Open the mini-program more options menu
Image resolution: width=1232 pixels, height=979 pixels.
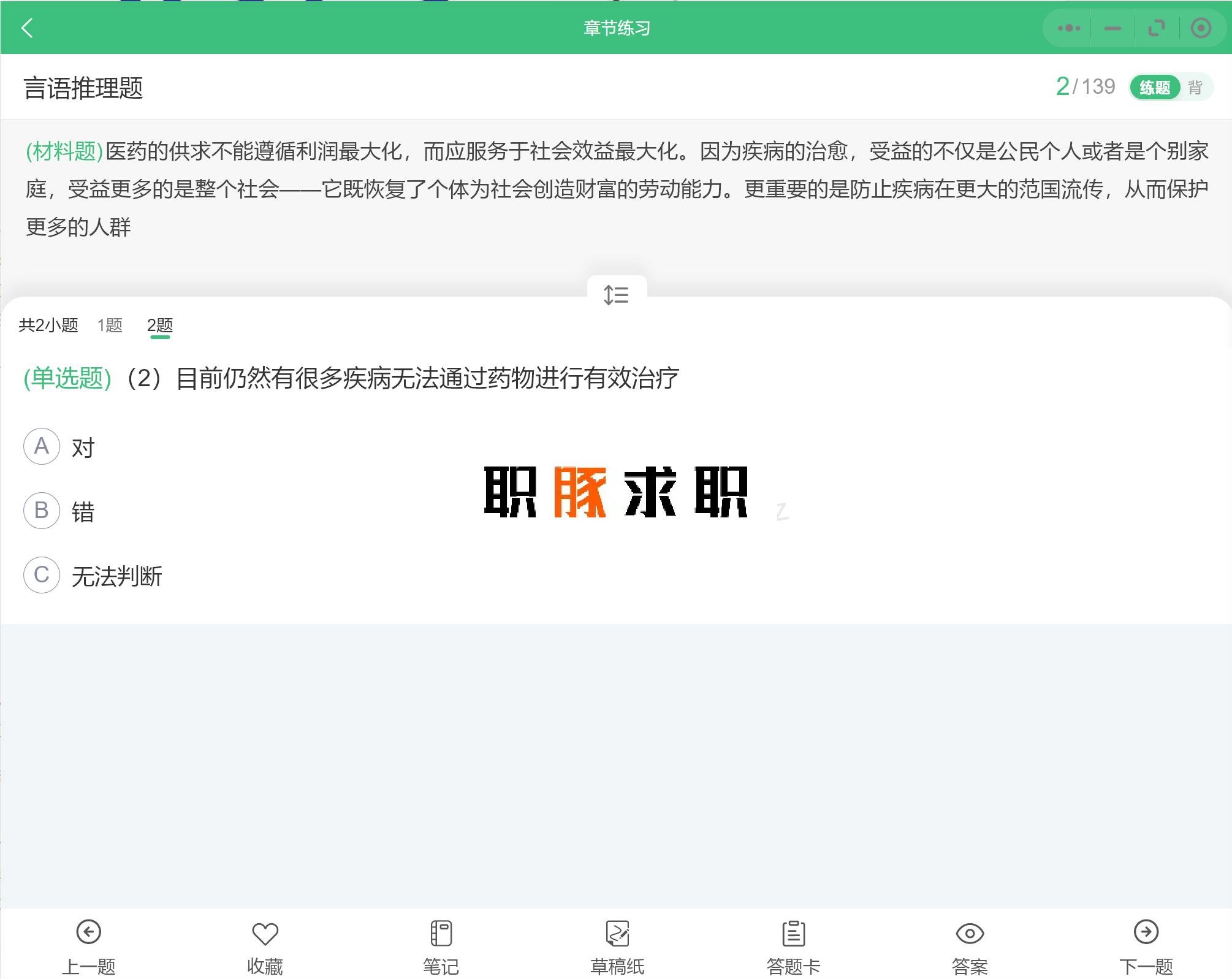click(1070, 28)
